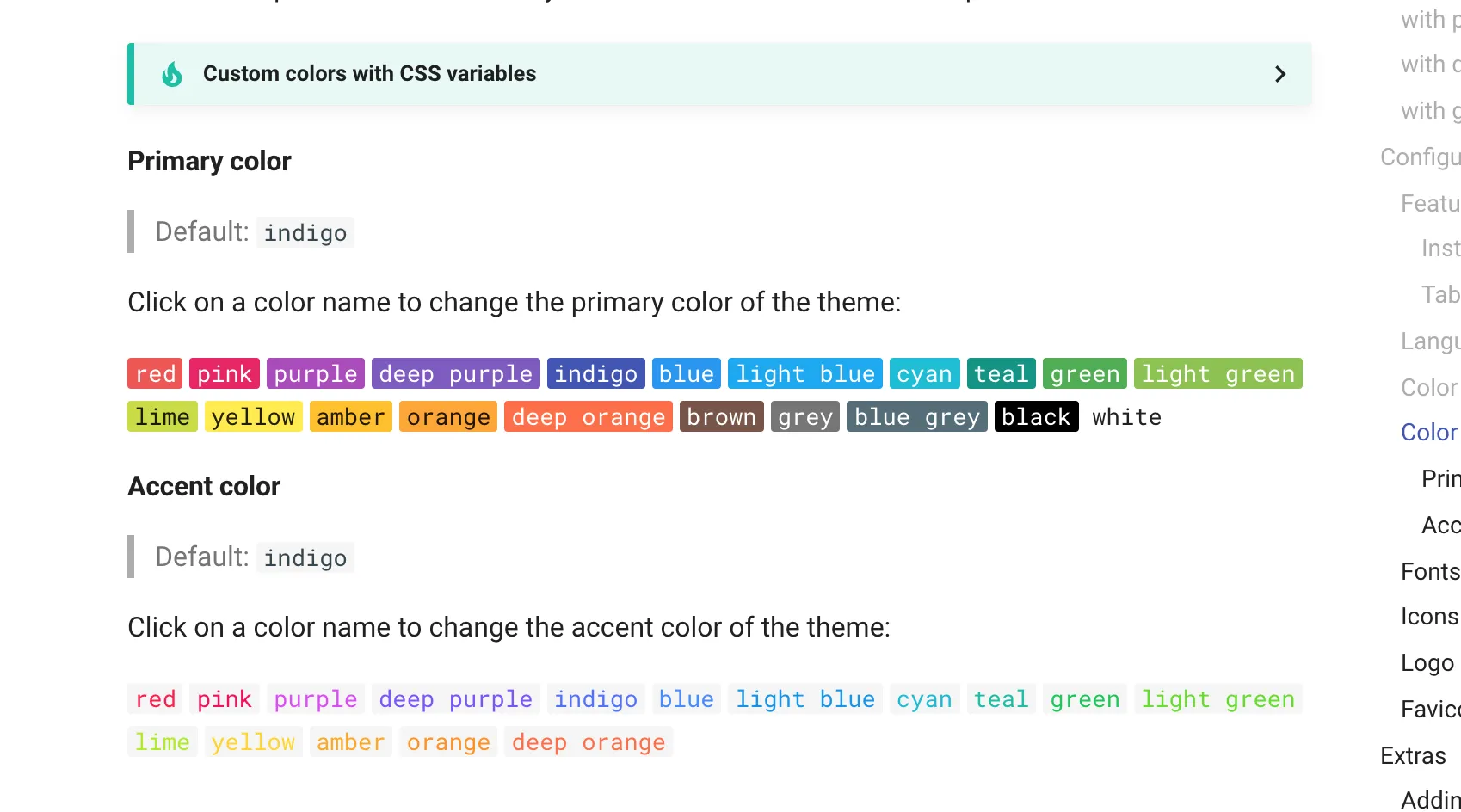This screenshot has width=1461, height=812.
Task: Select brown primary color swatch
Action: (721, 417)
